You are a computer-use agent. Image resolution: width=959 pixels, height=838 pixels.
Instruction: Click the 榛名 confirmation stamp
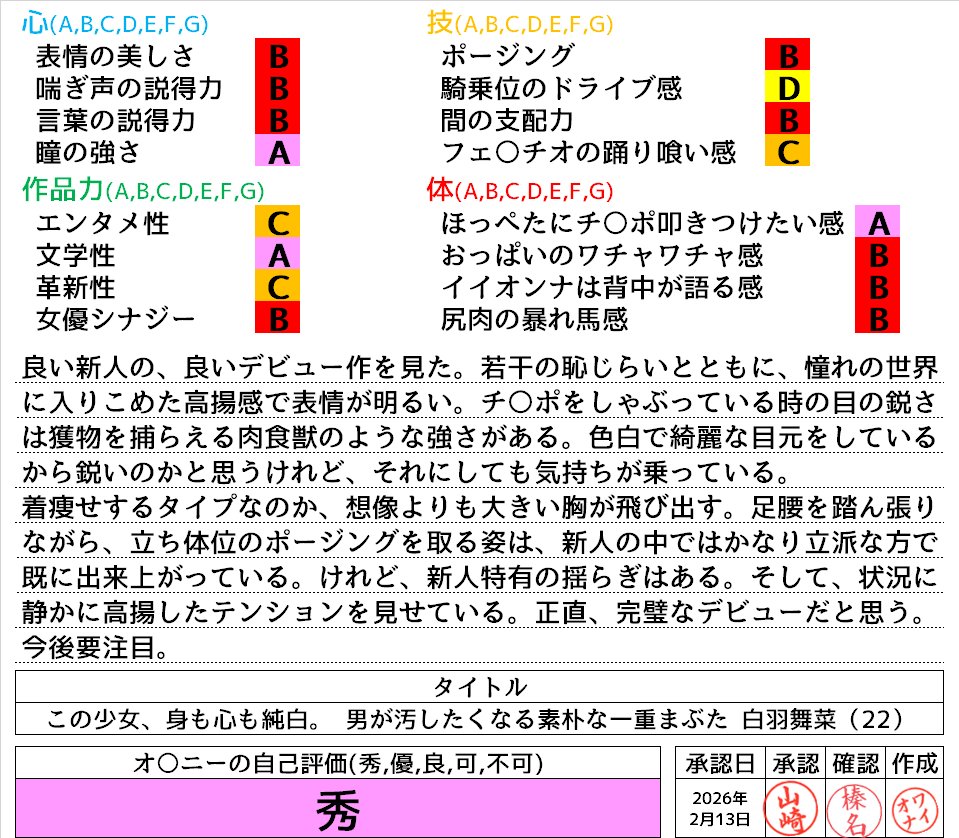pos(854,810)
